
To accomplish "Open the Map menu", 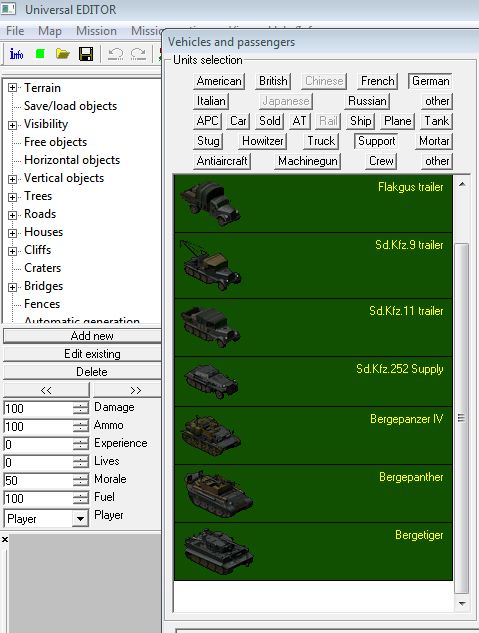I will click(x=50, y=31).
